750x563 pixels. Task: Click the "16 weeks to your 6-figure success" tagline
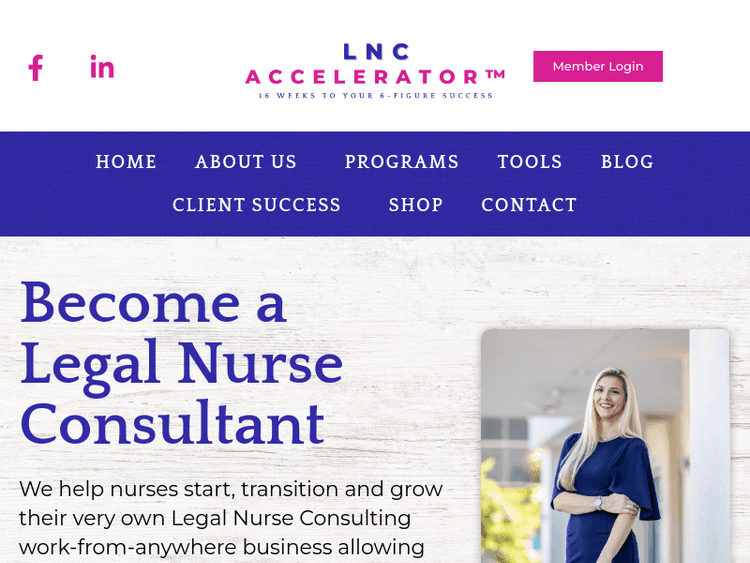point(375,96)
